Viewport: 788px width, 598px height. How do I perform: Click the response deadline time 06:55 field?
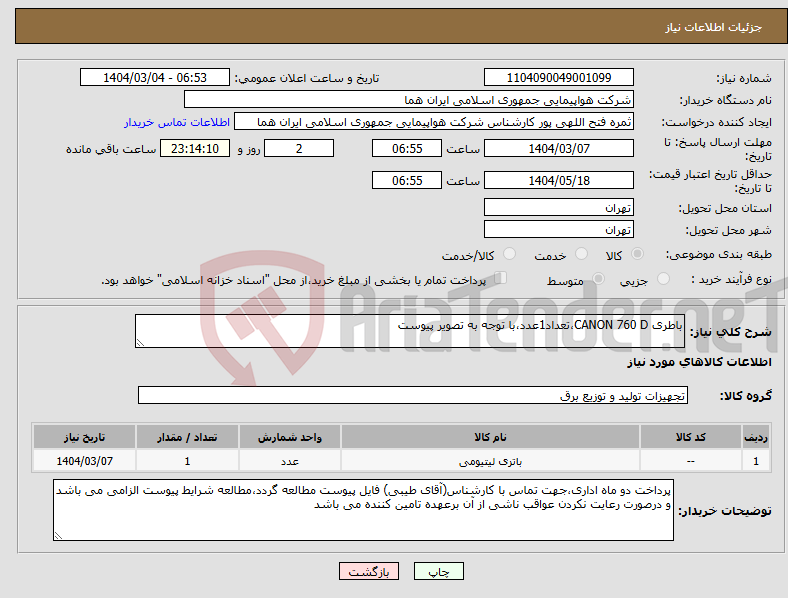pyautogui.click(x=407, y=148)
